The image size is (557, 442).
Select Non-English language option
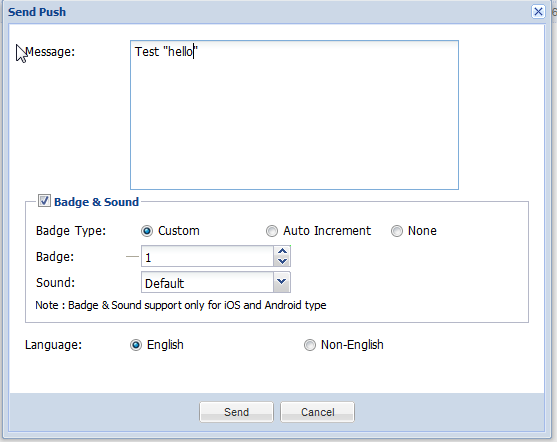[310, 345]
